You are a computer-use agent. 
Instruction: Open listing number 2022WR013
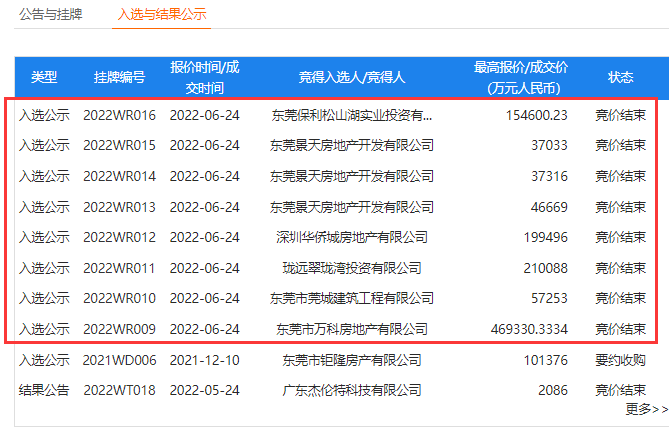click(x=119, y=207)
